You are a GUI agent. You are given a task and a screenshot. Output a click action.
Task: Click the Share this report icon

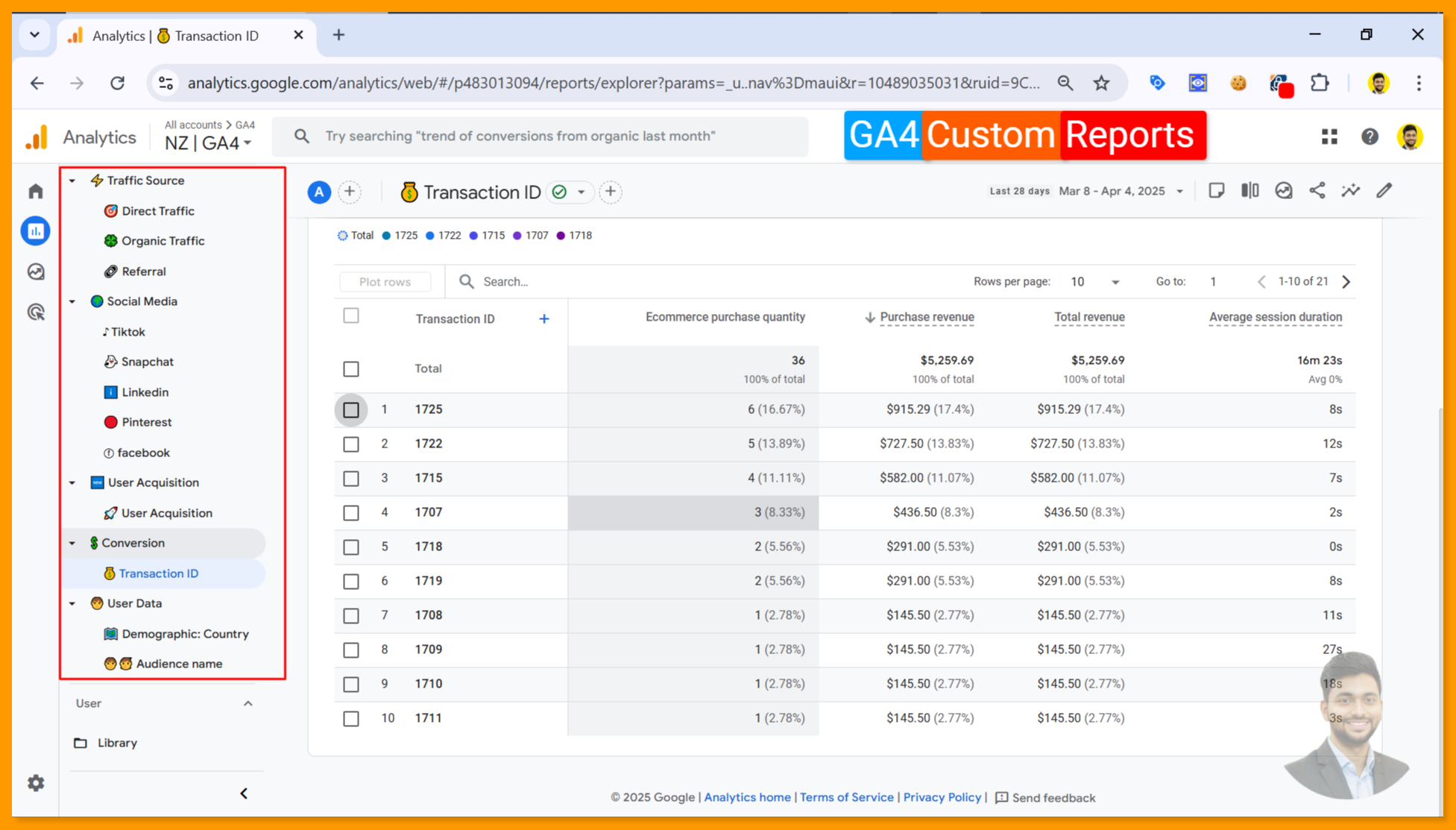pyautogui.click(x=1317, y=191)
